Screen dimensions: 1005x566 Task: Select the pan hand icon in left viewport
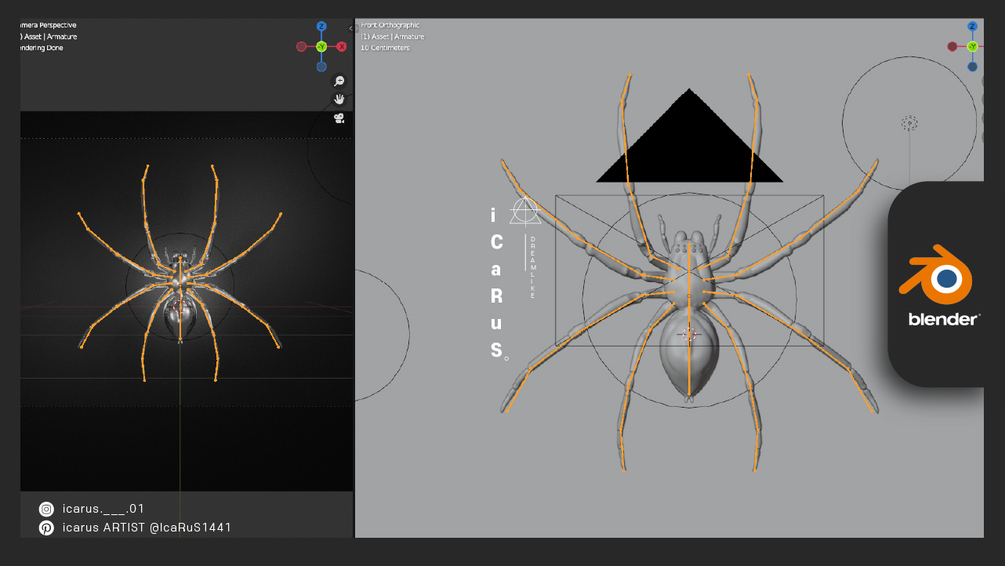[x=339, y=99]
